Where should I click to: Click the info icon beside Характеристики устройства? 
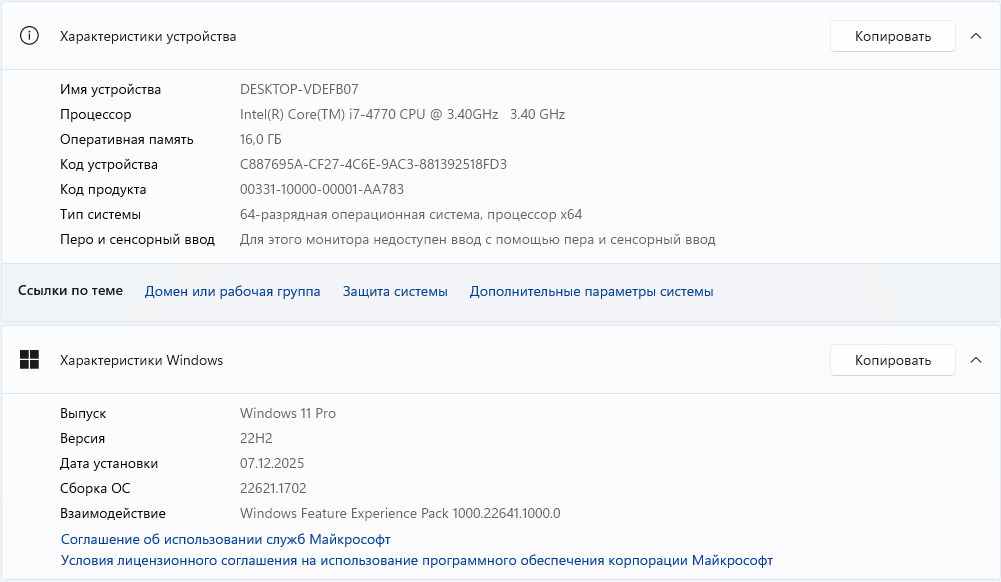tap(30, 36)
